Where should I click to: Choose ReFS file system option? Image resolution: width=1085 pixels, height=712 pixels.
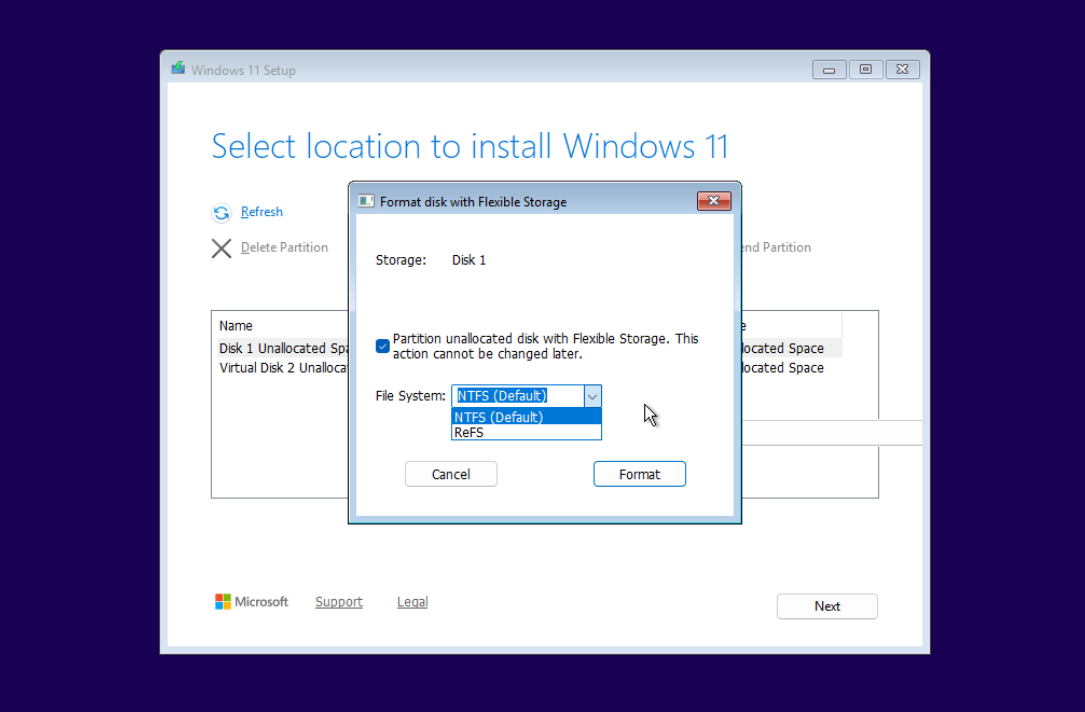(x=526, y=432)
